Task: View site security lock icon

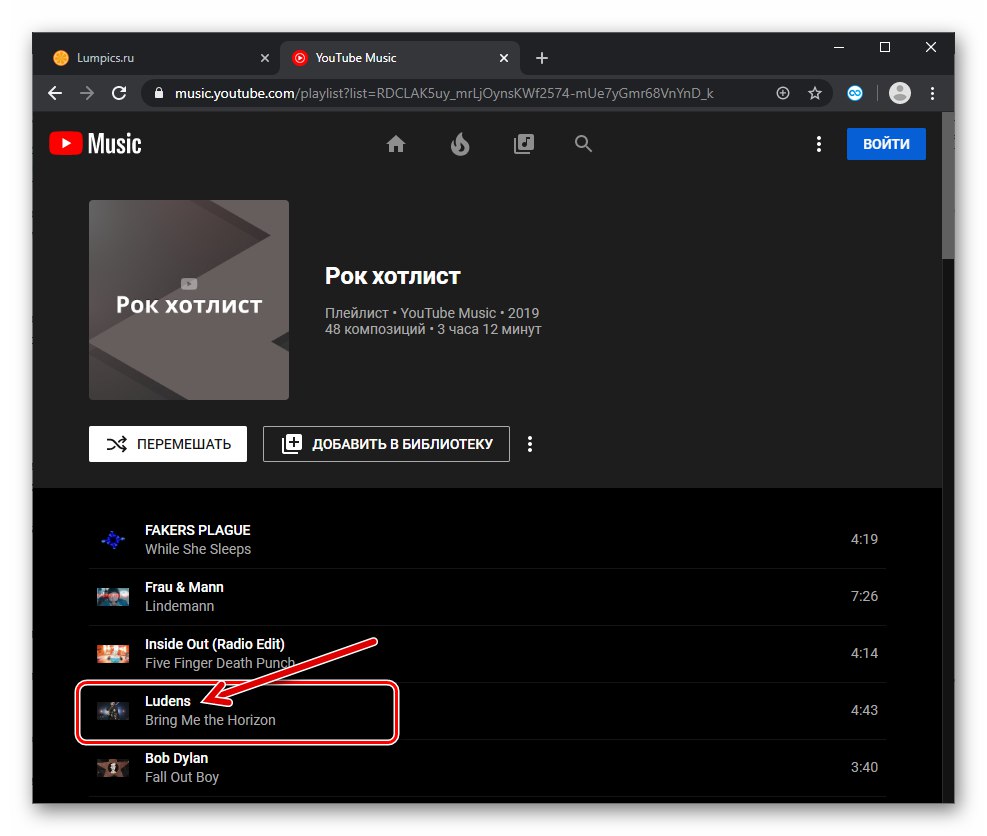Action: pos(159,93)
